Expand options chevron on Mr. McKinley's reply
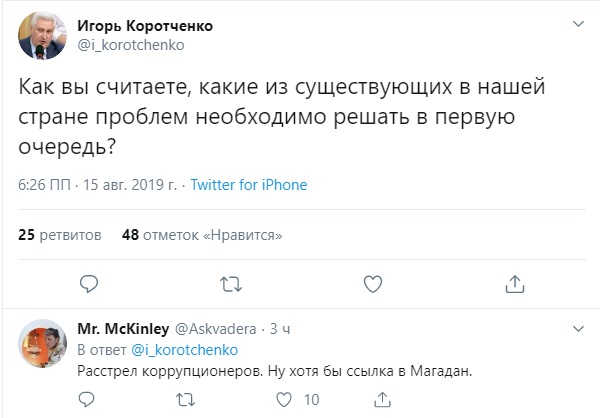 577,328
